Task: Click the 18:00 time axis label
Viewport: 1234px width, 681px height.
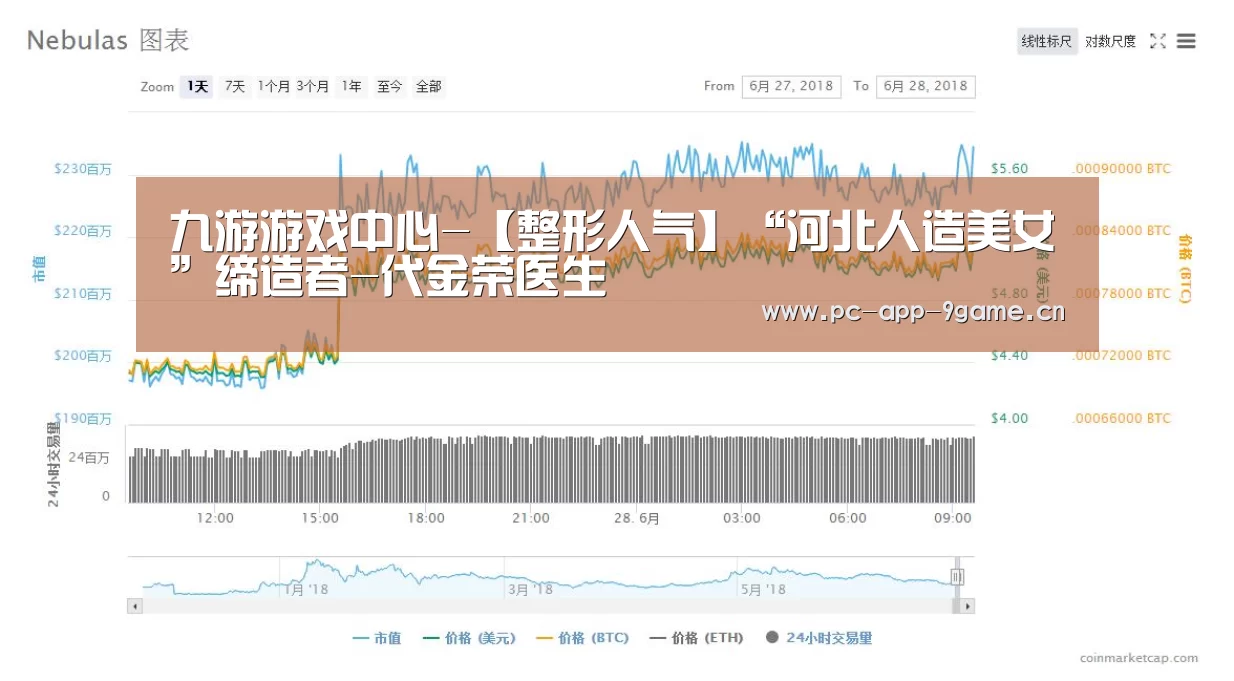Action: click(x=426, y=518)
